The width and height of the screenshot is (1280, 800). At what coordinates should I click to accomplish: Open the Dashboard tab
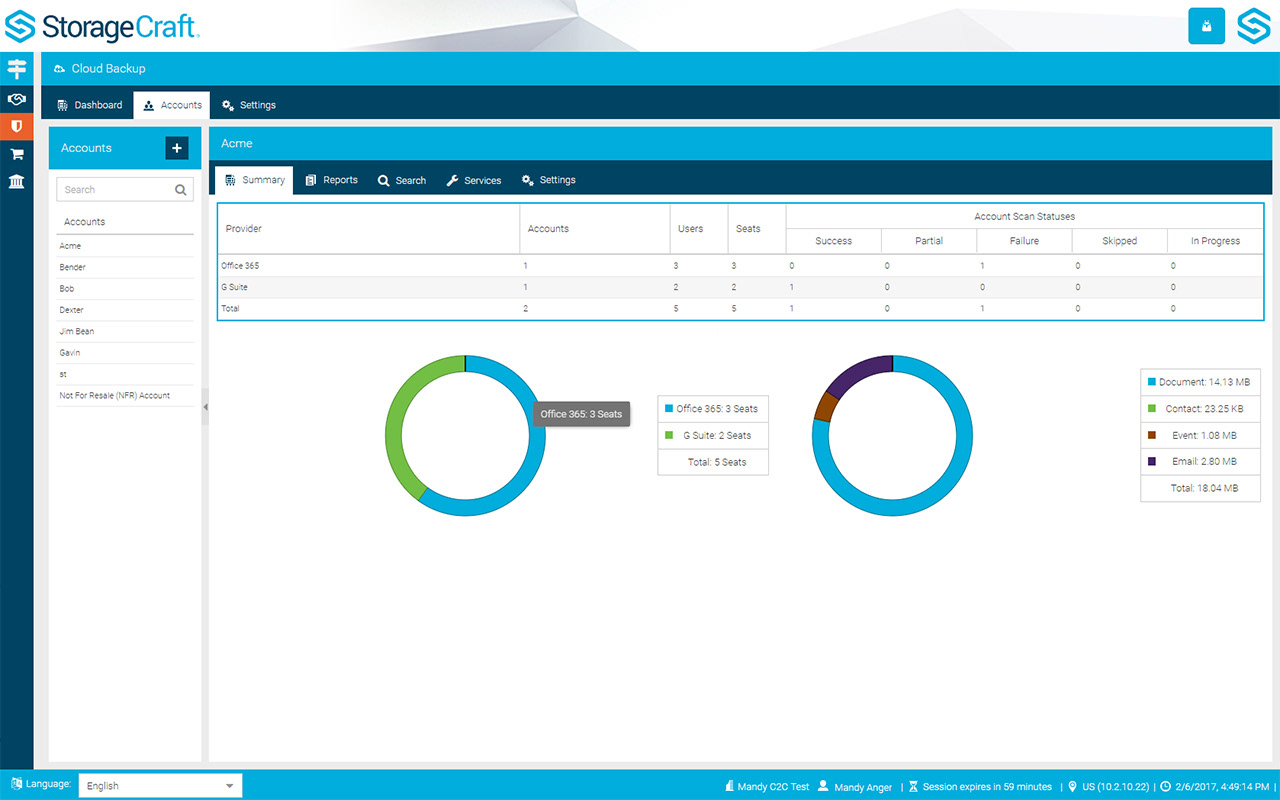[90, 105]
